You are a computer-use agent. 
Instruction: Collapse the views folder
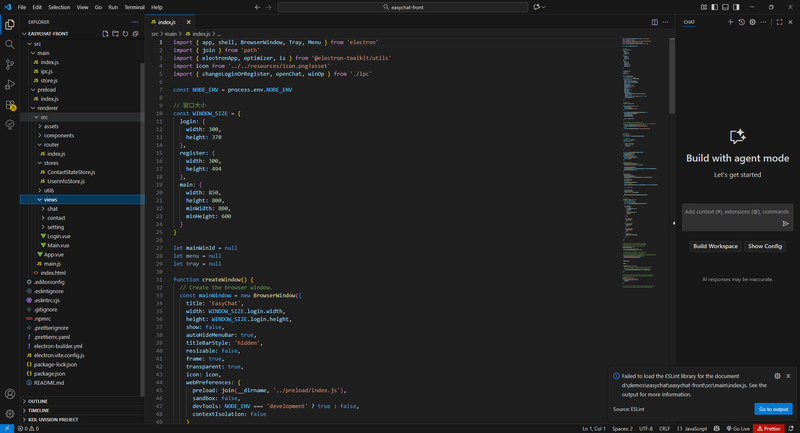50,199
